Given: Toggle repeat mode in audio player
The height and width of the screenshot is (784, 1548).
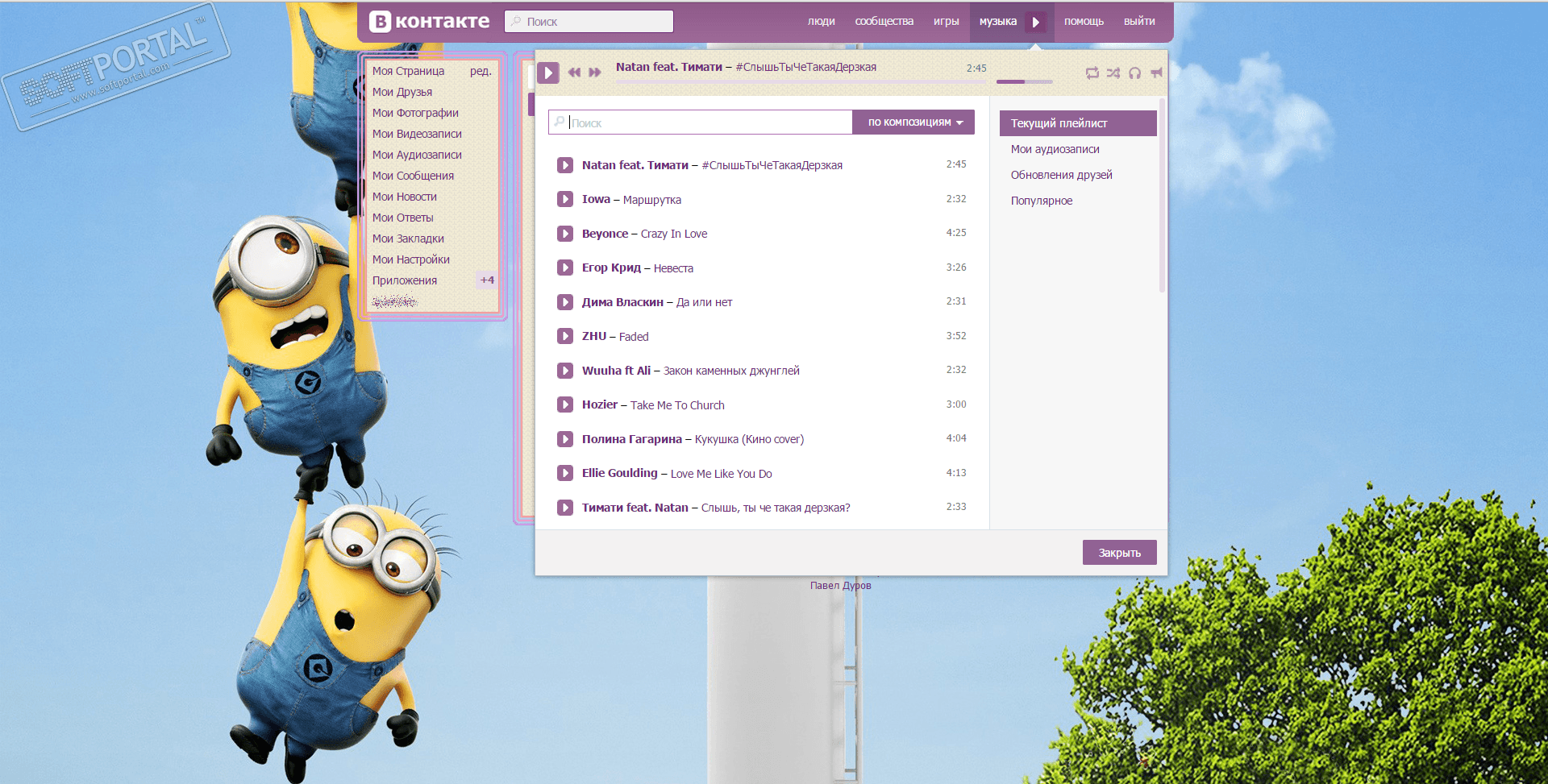Looking at the screenshot, I should [x=1092, y=73].
